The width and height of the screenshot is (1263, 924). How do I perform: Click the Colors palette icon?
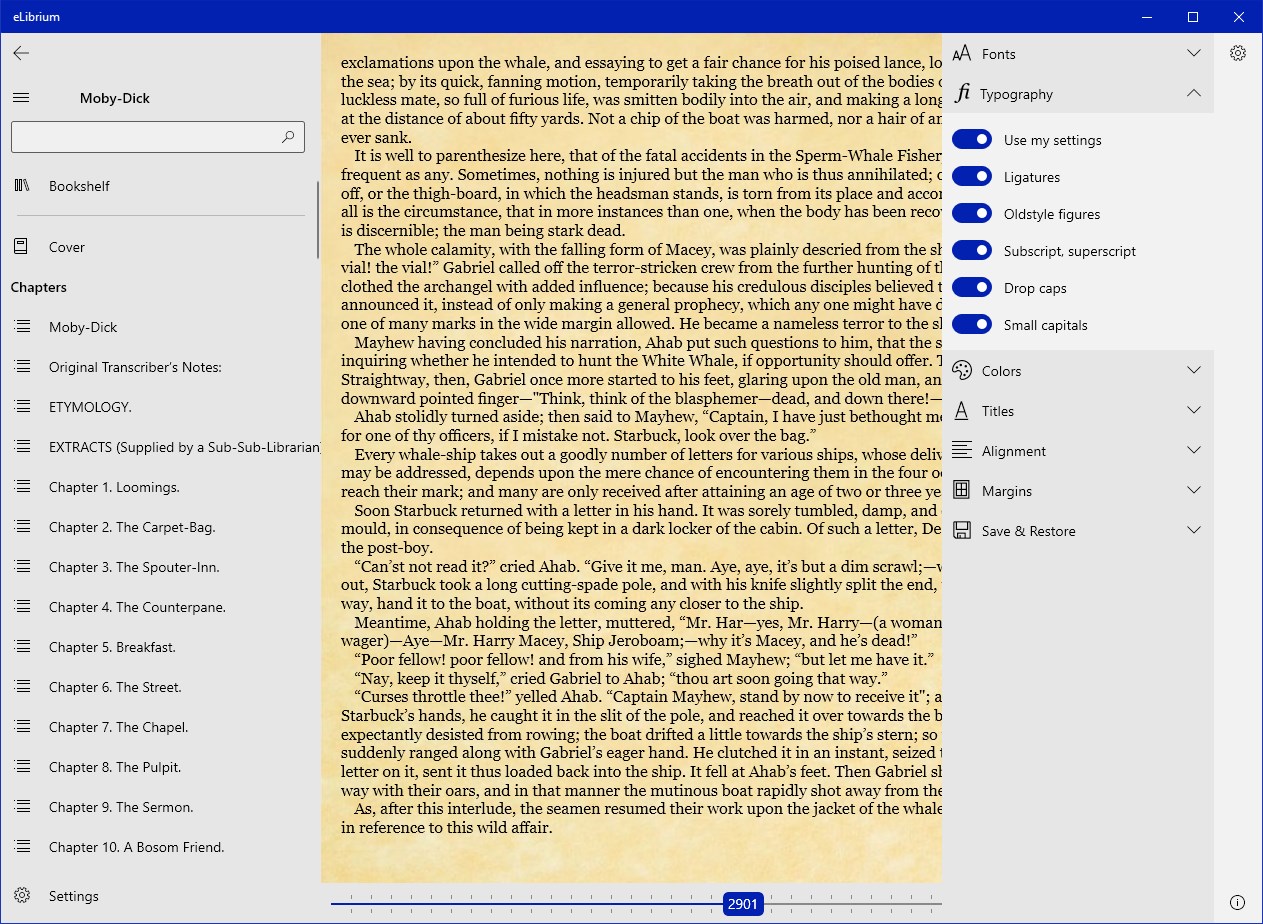[x=962, y=371]
